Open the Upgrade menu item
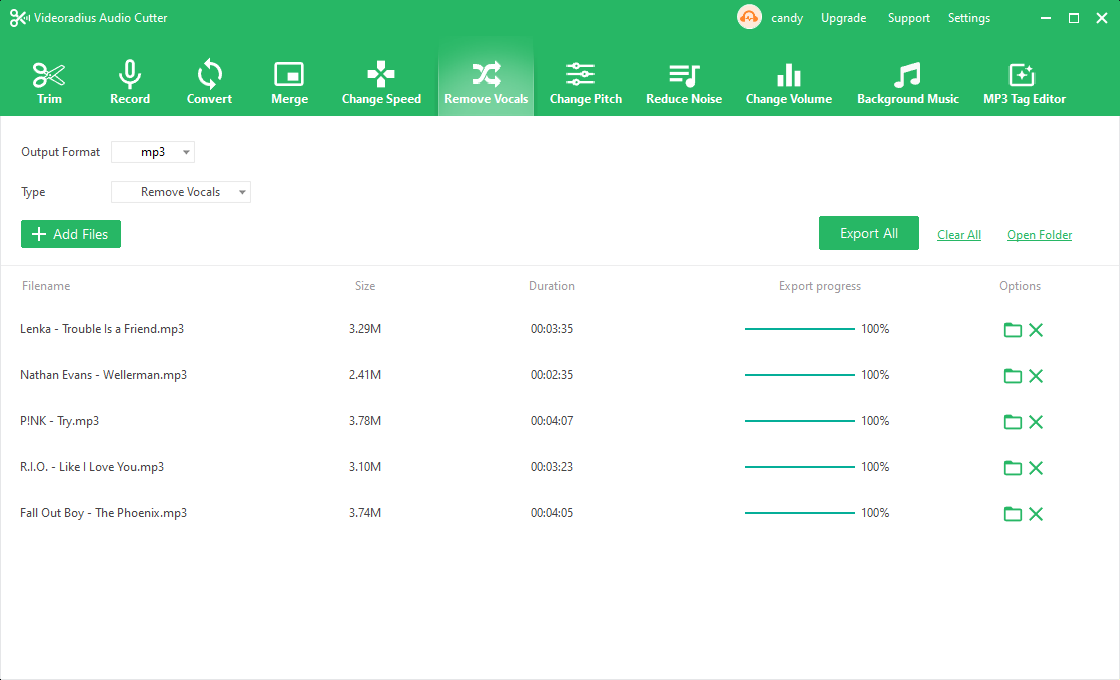 click(844, 18)
